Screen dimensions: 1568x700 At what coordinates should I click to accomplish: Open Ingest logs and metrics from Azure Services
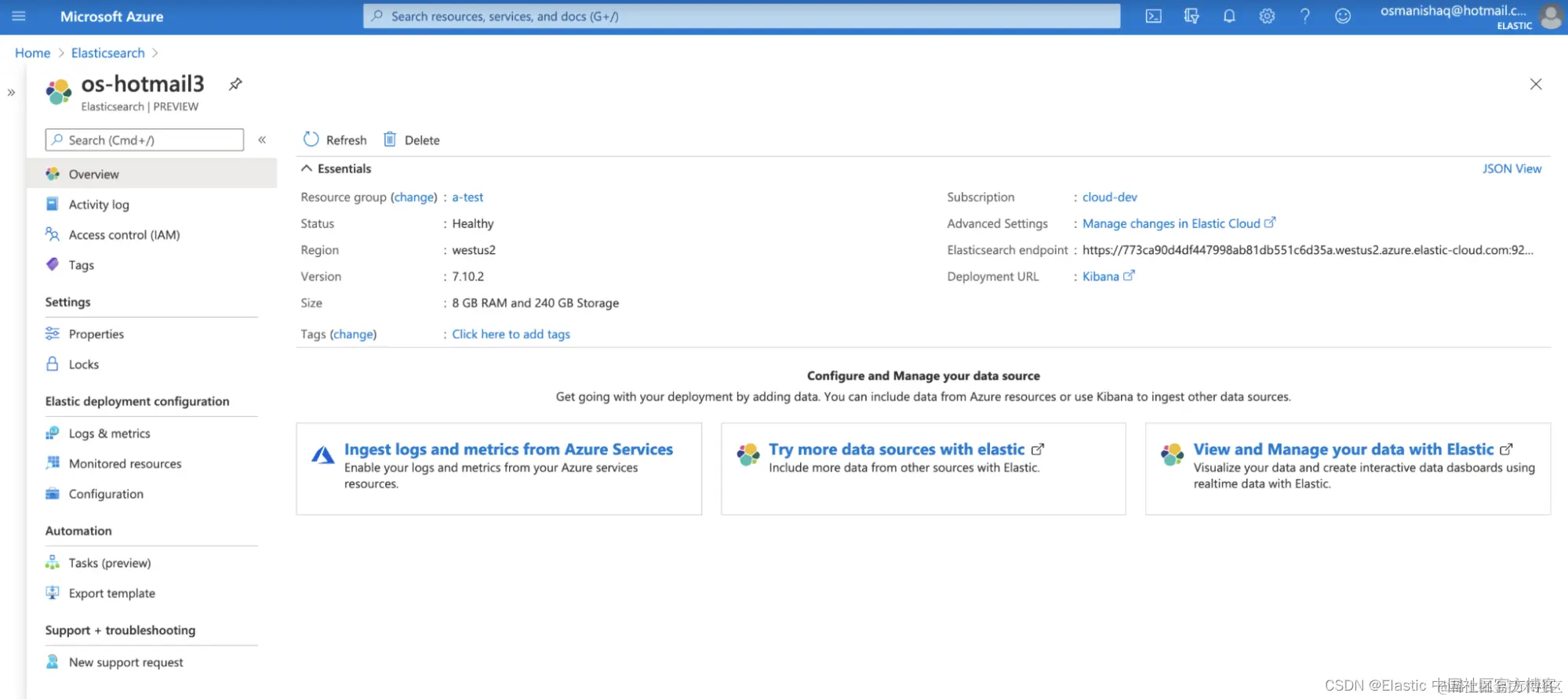[x=508, y=449]
